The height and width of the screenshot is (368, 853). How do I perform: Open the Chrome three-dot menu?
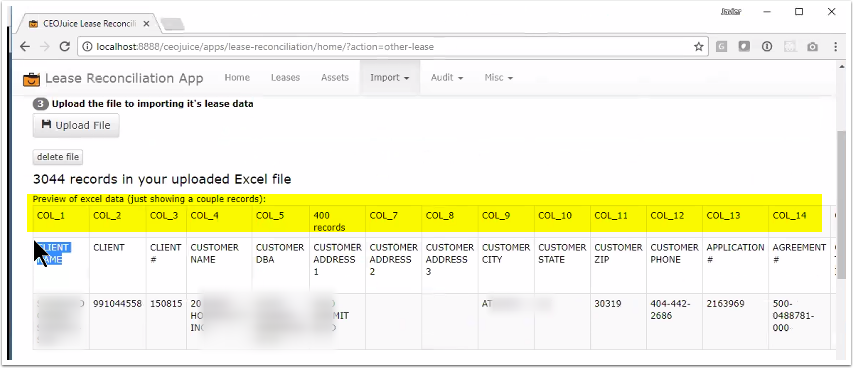836,47
